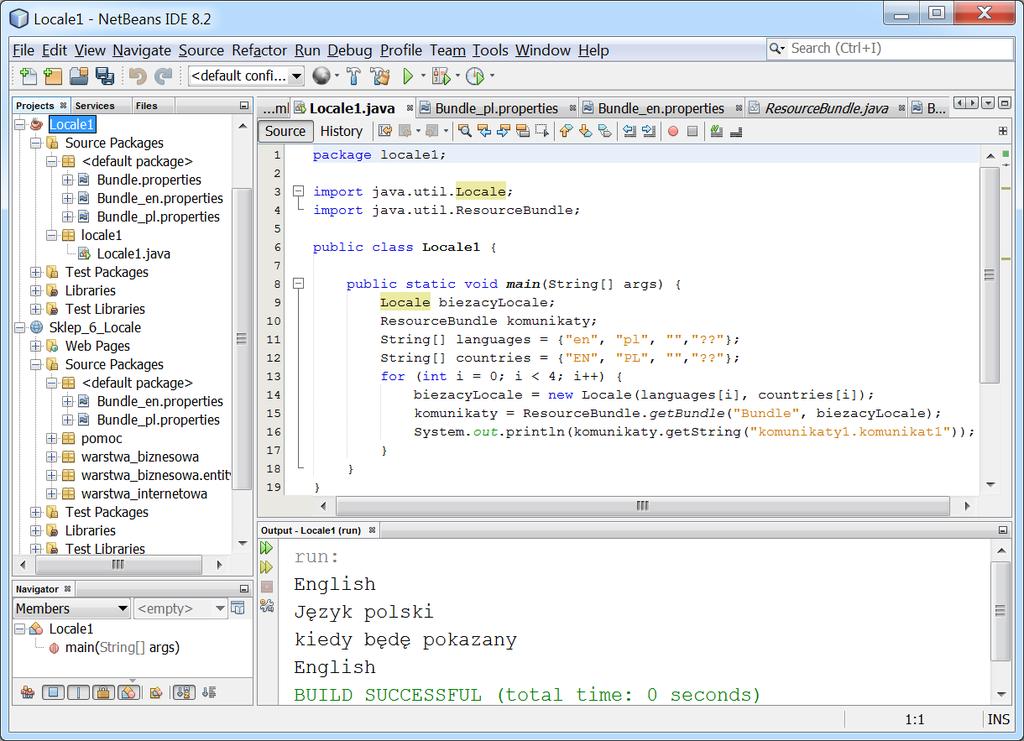
Task: Select Locale1.java in the Projects tree
Action: click(133, 253)
